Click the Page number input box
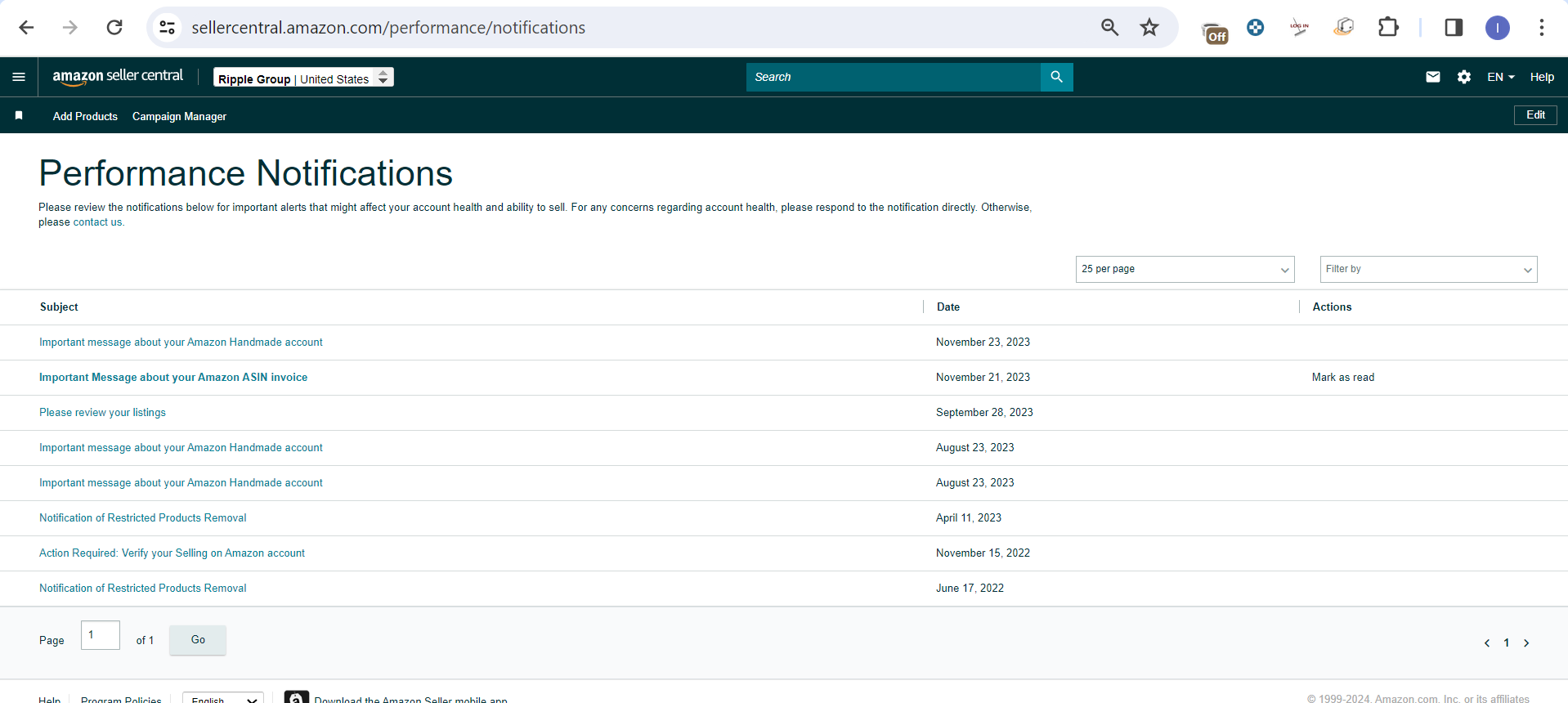Image resolution: width=1568 pixels, height=703 pixels. 101,635
